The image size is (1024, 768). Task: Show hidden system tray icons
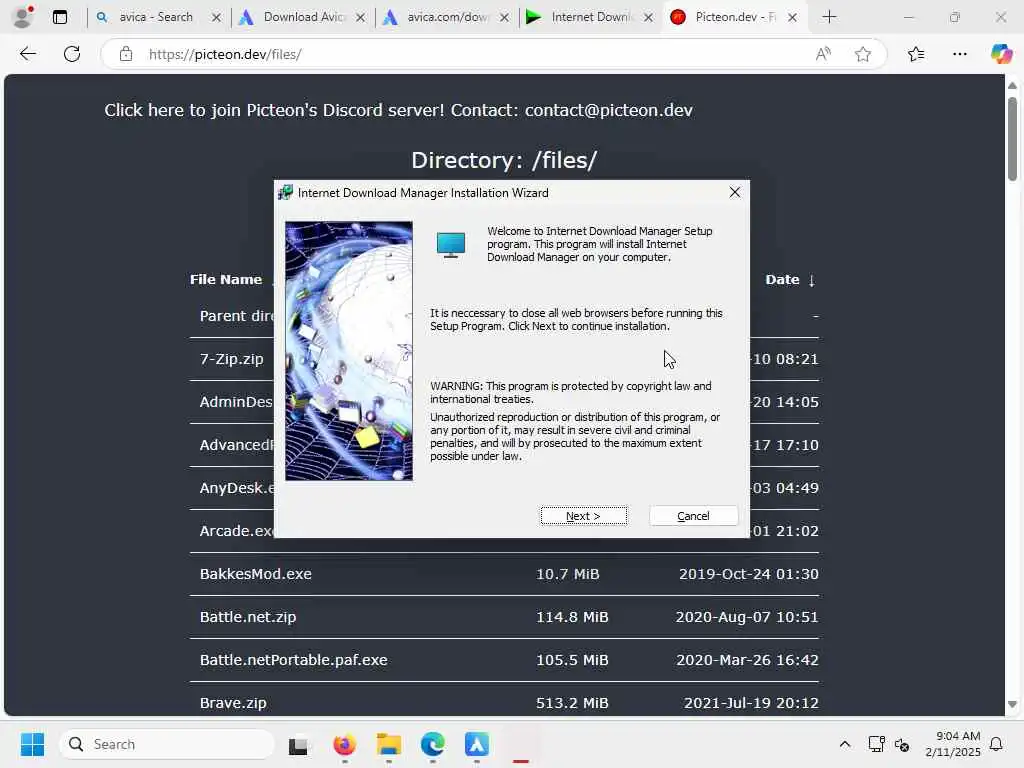click(844, 744)
